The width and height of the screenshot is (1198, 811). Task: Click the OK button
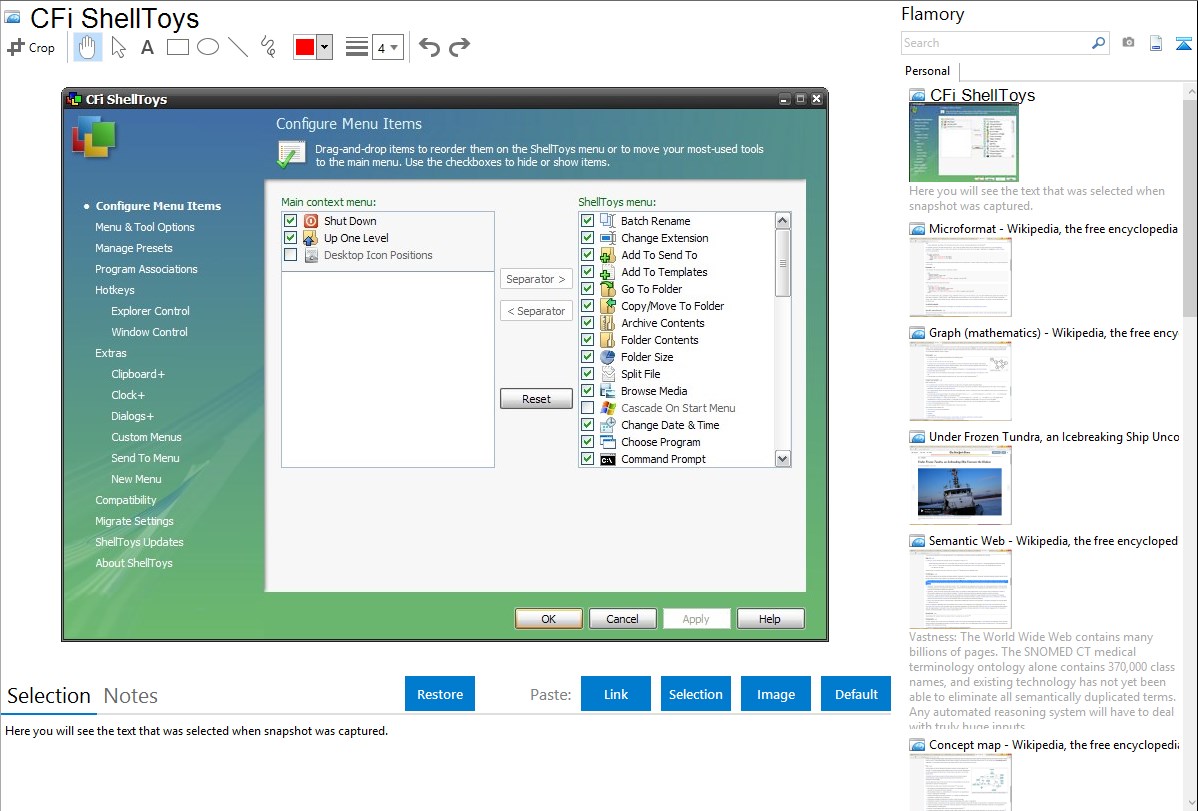(549, 618)
